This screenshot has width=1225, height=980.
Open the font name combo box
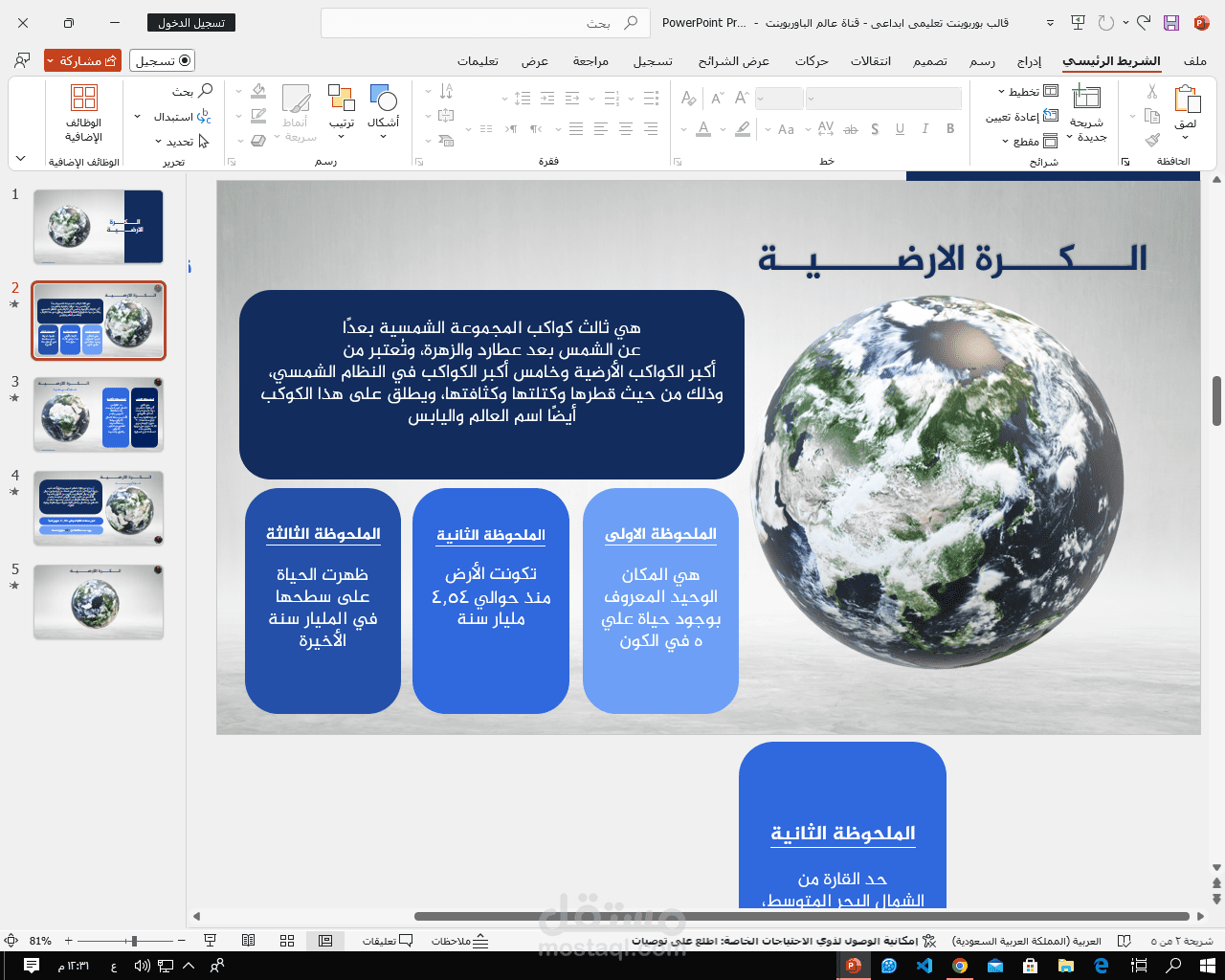coord(883,99)
